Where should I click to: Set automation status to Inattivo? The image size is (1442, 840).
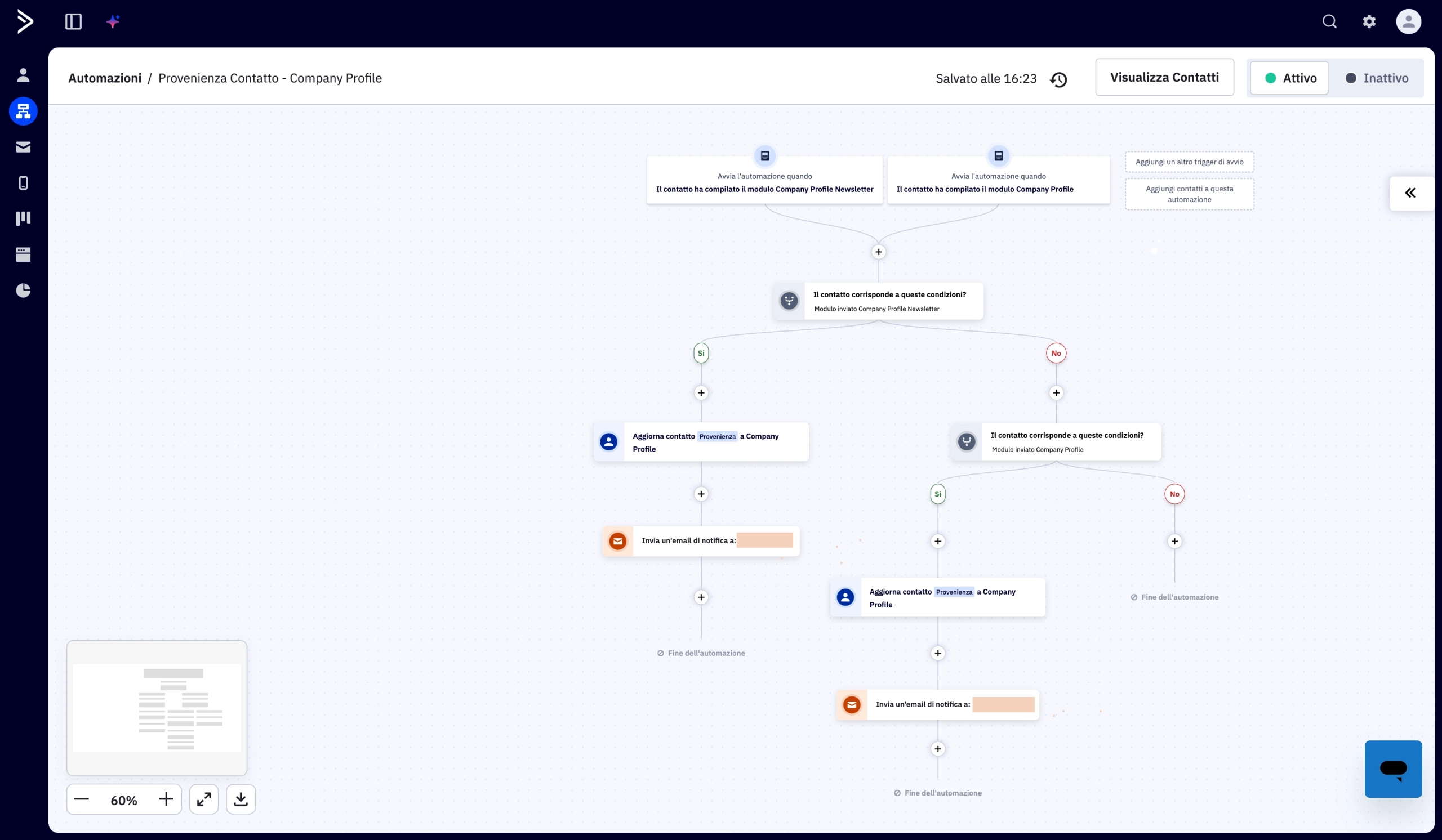[1376, 78]
